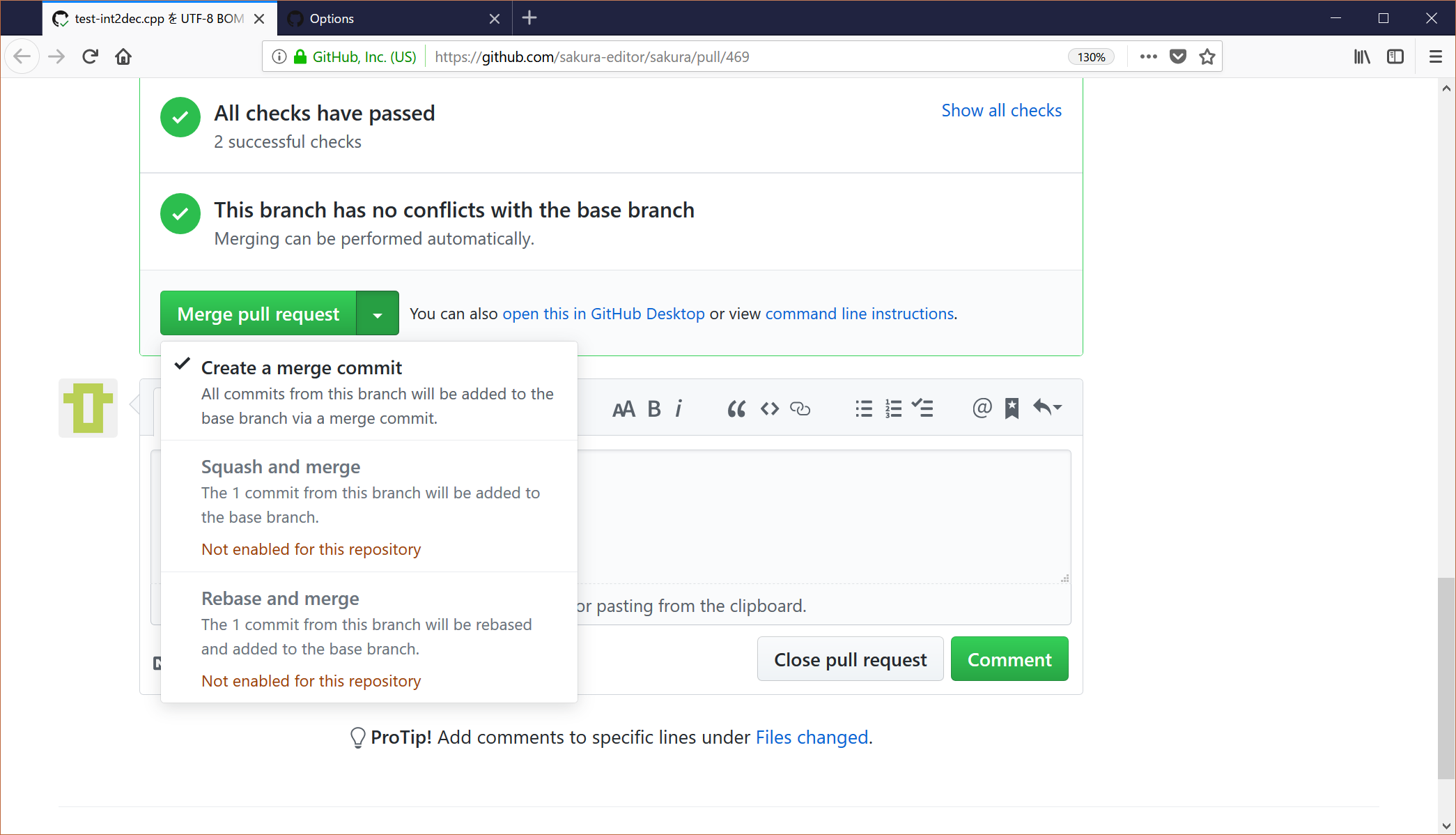Screen dimensions: 1456x835
Task: Apply italic formatting in comment toolbar
Action: click(679, 408)
